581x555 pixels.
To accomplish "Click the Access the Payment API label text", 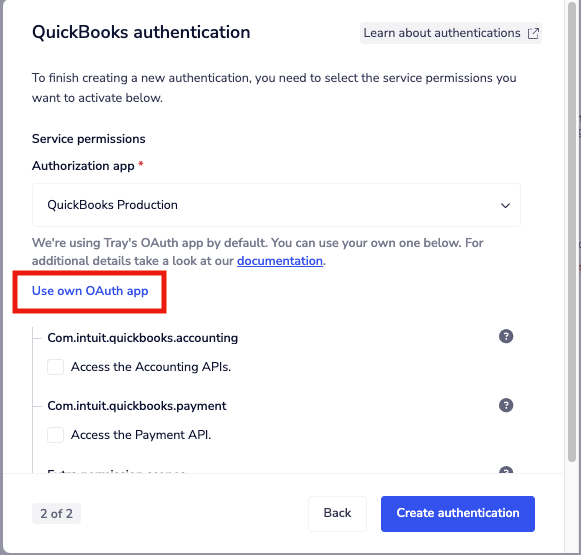I will click(141, 435).
